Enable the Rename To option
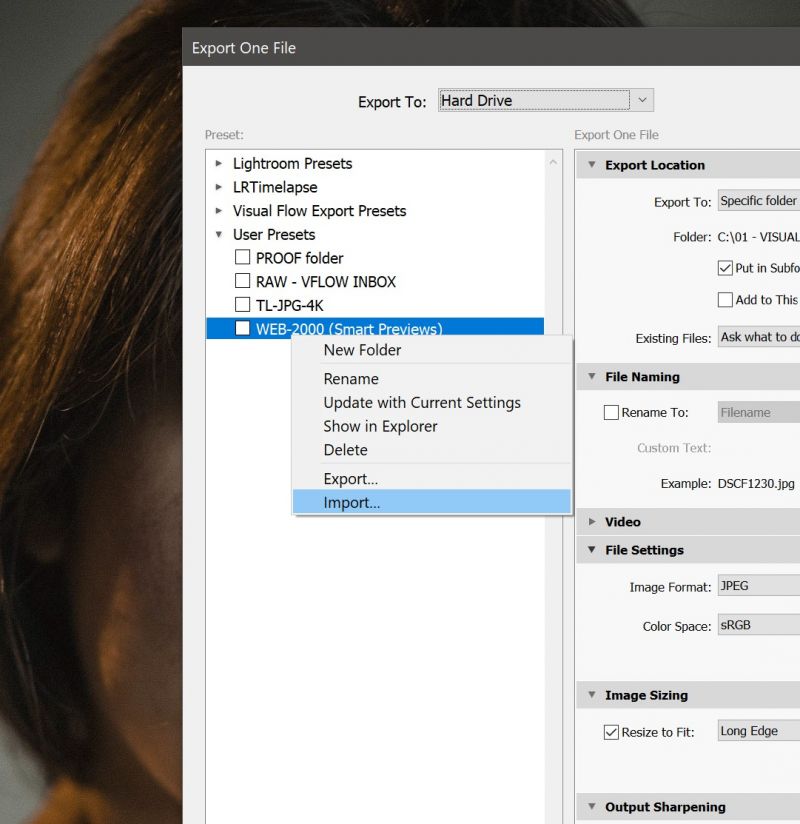This screenshot has height=824, width=800. pyautogui.click(x=612, y=412)
